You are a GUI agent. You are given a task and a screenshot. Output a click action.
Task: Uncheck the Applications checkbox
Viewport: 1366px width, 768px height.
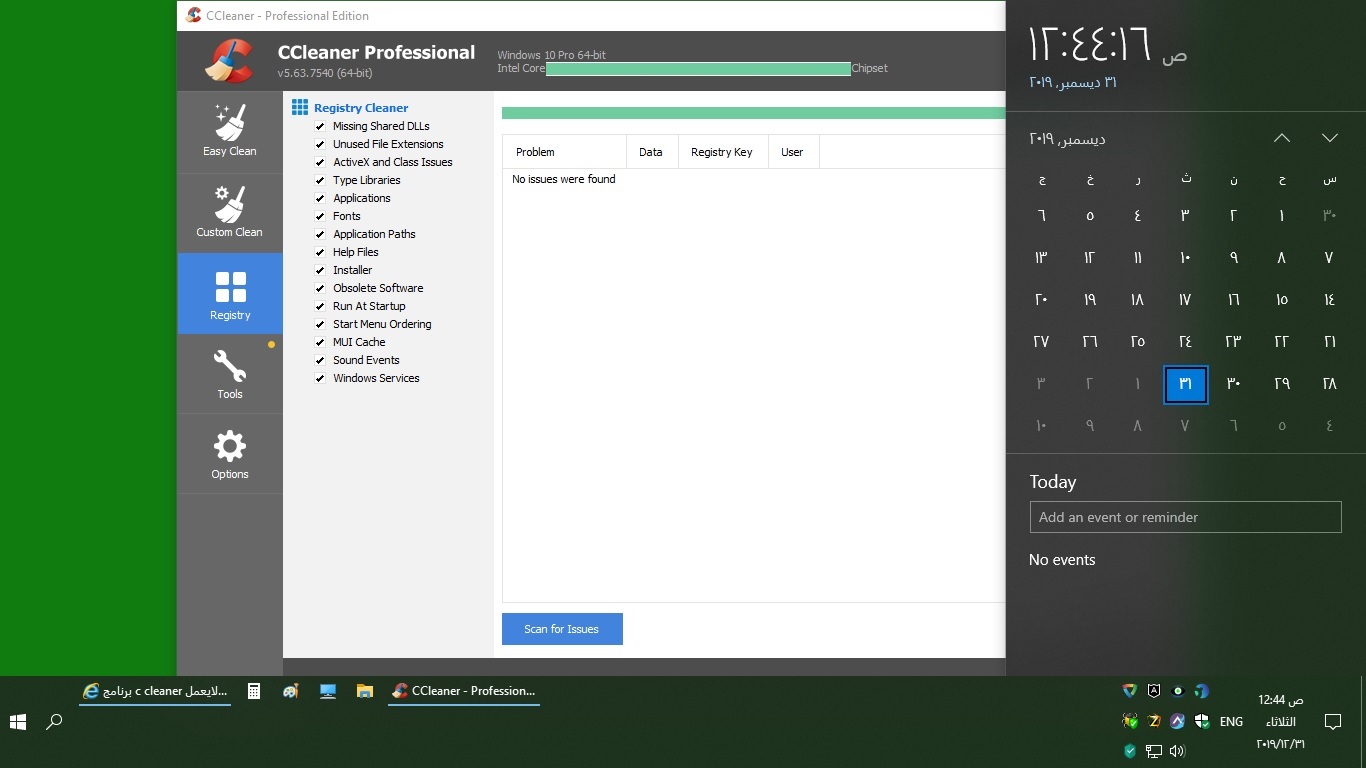[x=320, y=198]
